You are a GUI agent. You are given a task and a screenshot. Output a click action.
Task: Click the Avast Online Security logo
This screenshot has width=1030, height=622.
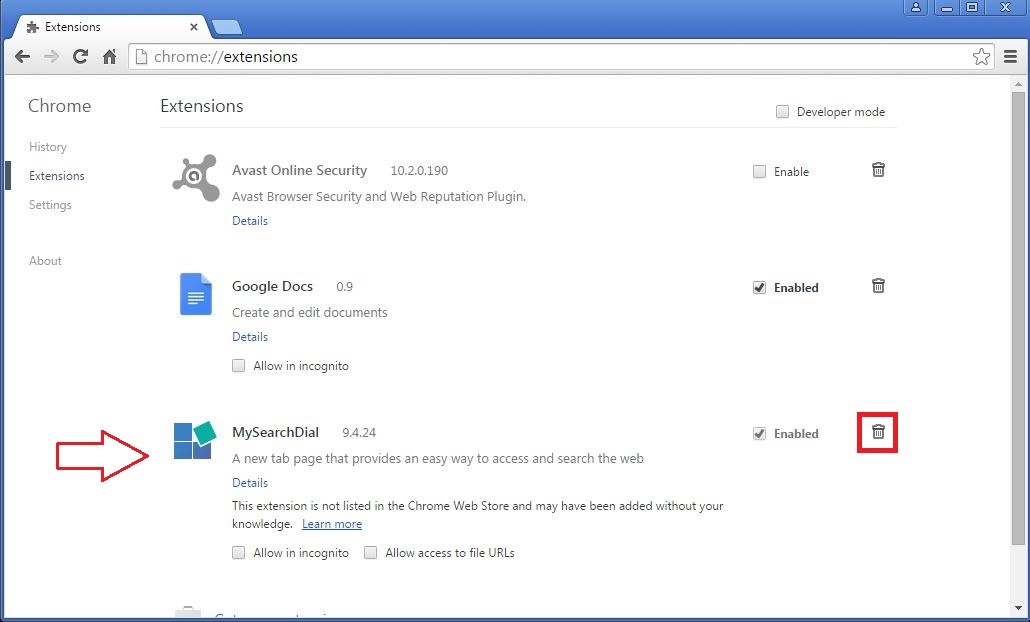(x=196, y=178)
